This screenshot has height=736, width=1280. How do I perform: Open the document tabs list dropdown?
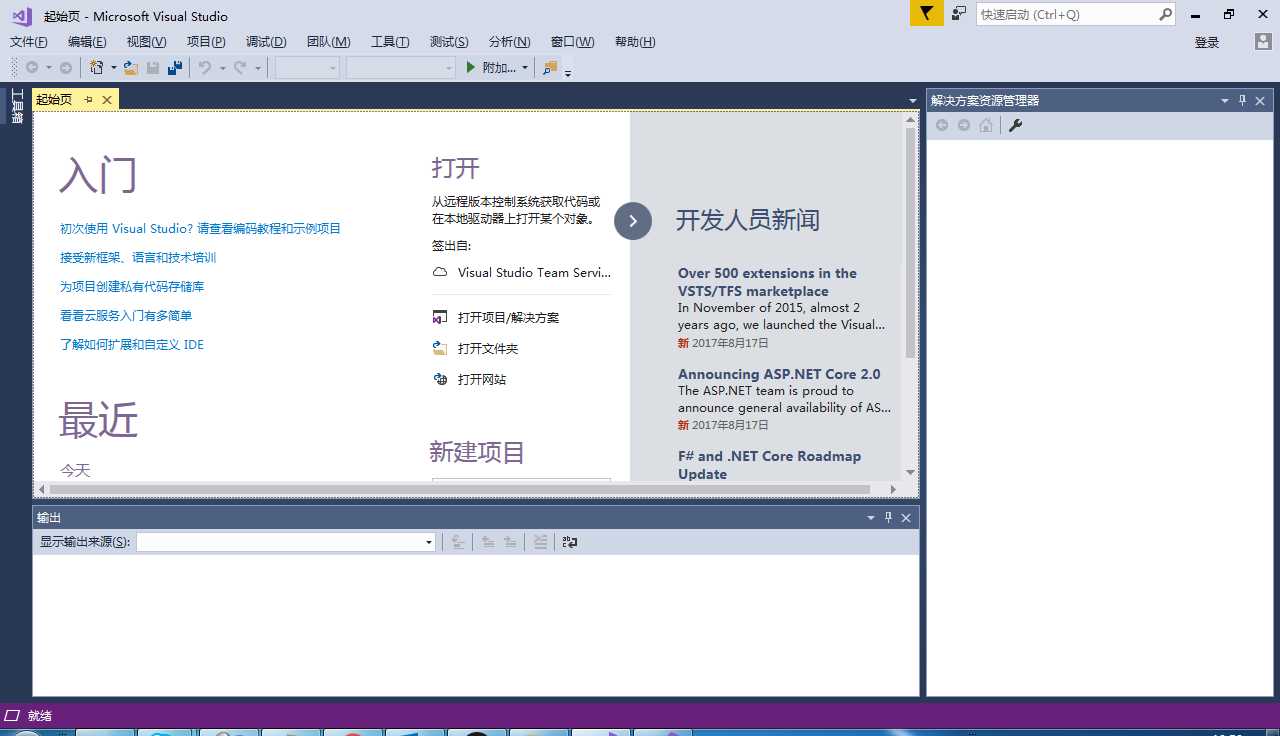click(912, 101)
